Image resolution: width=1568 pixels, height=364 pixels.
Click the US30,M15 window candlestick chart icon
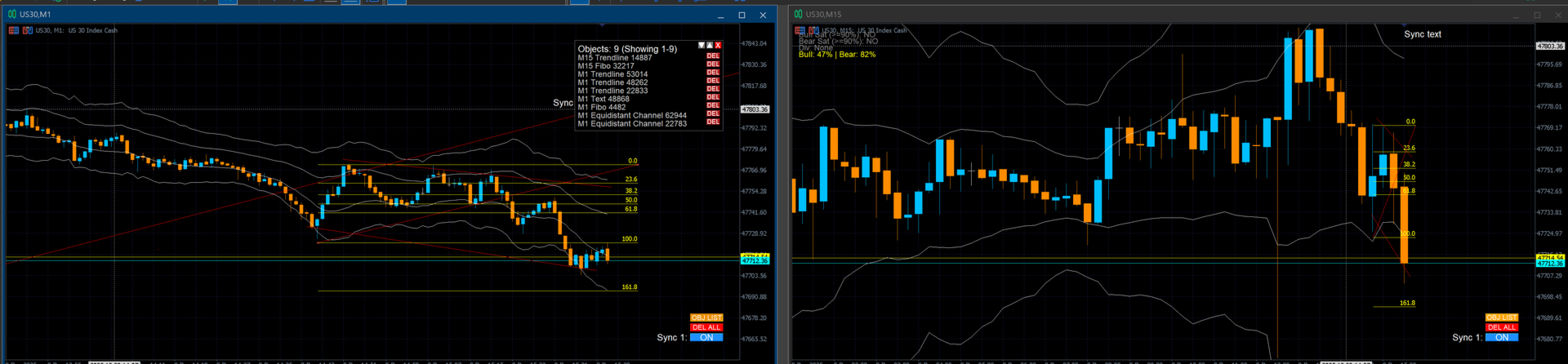(799, 15)
